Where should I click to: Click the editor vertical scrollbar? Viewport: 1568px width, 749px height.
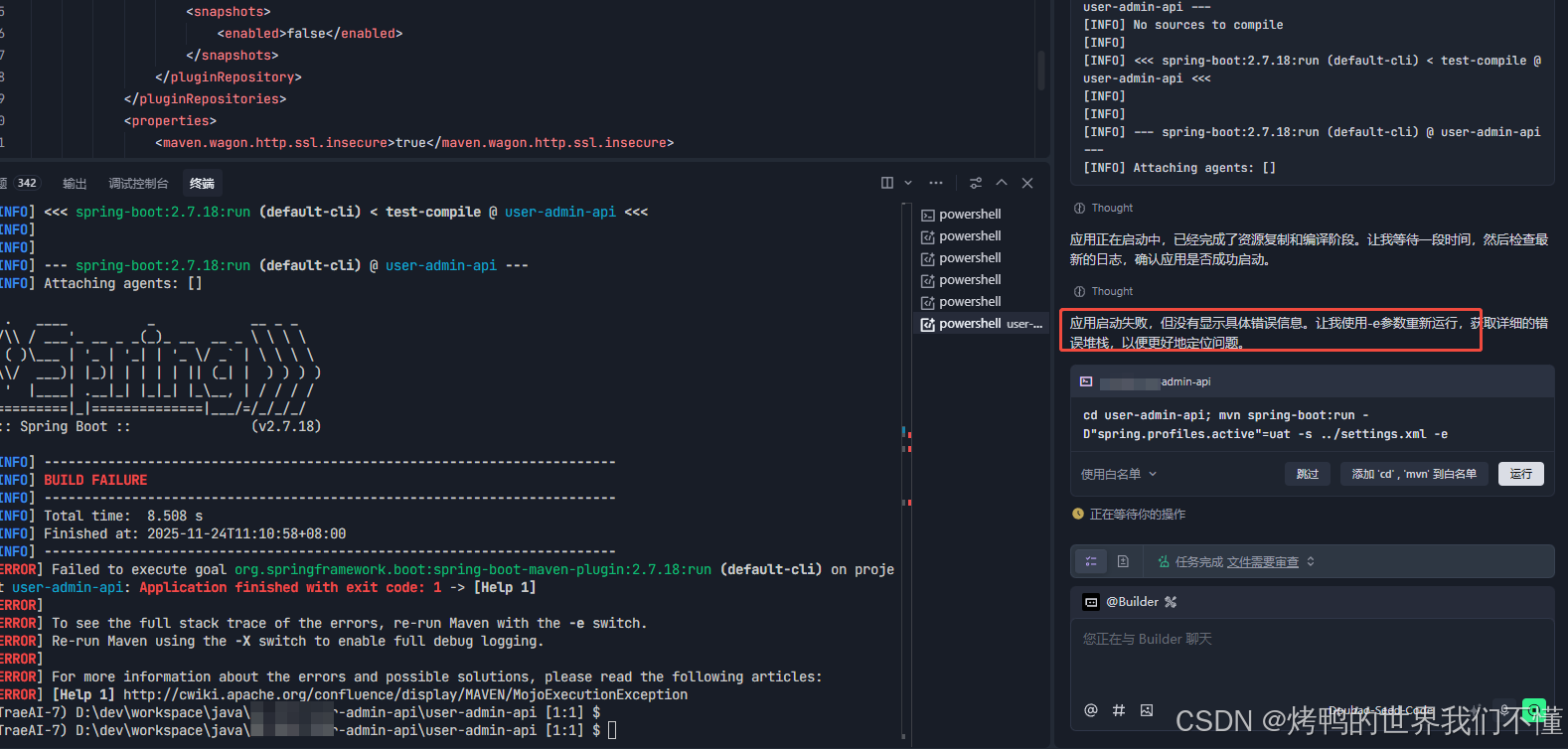point(1040,71)
